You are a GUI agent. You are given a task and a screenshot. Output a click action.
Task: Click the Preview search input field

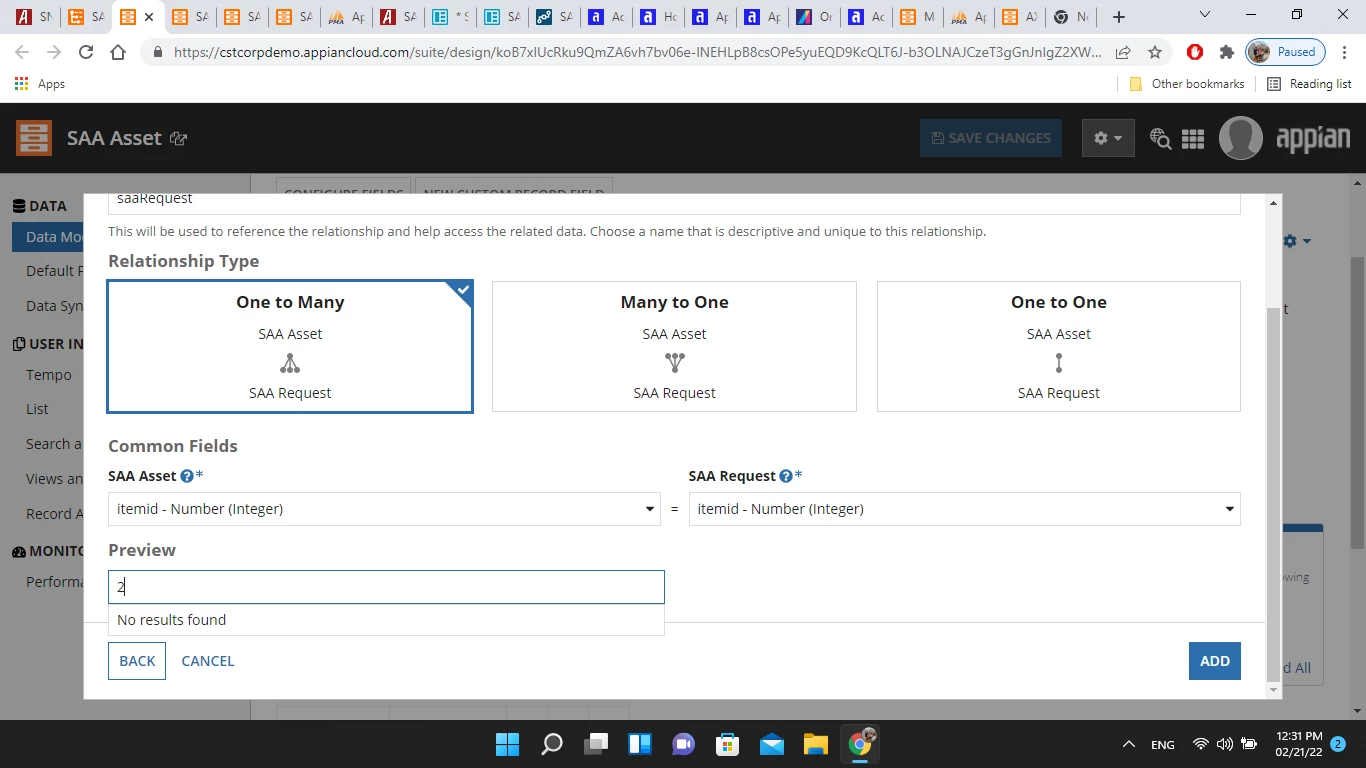tap(386, 587)
